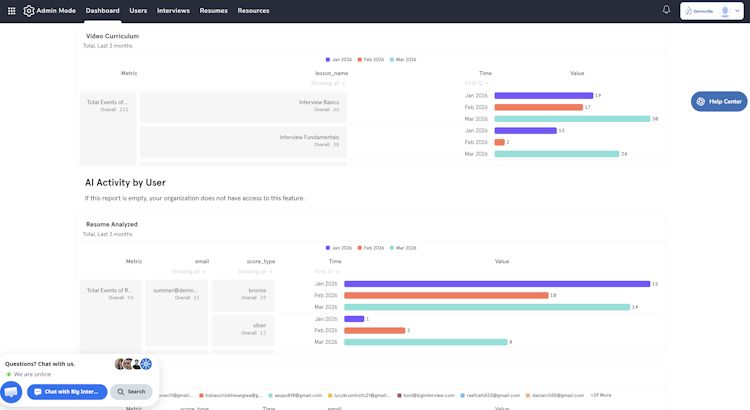Click the user avatar in account box
Screen dimensions: 750x410
coord(725,11)
